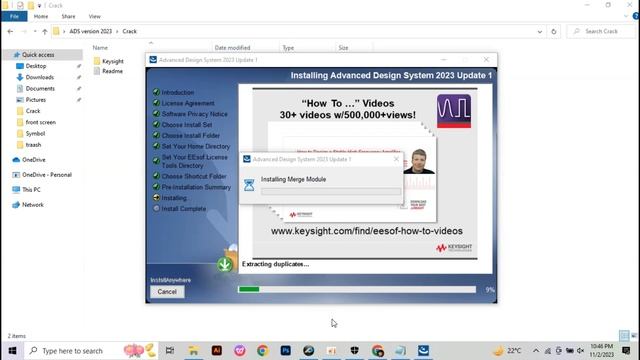Open the Home ribbon tab
The image size is (640, 360).
pyautogui.click(x=41, y=16)
